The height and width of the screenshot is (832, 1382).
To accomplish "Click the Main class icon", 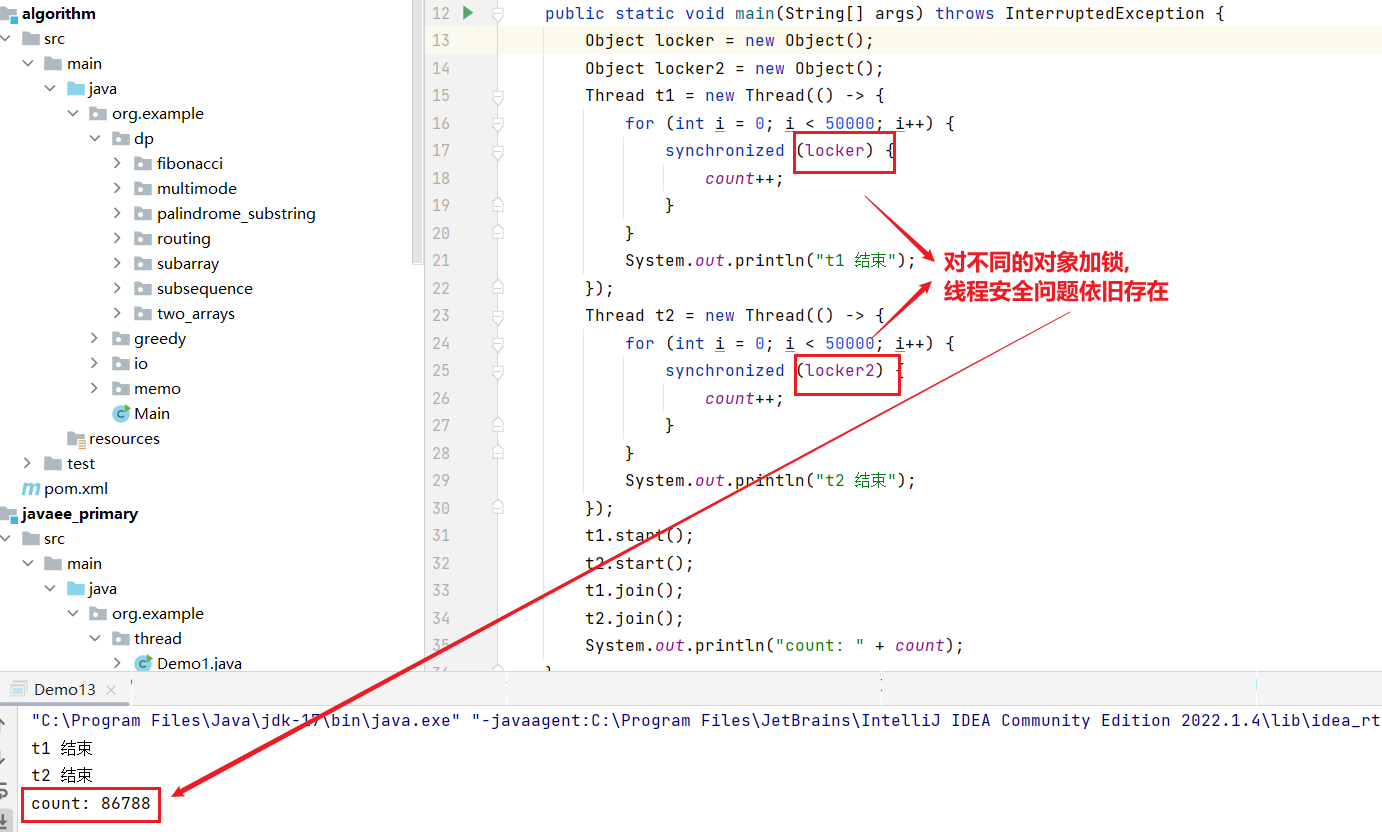I will 121,413.
